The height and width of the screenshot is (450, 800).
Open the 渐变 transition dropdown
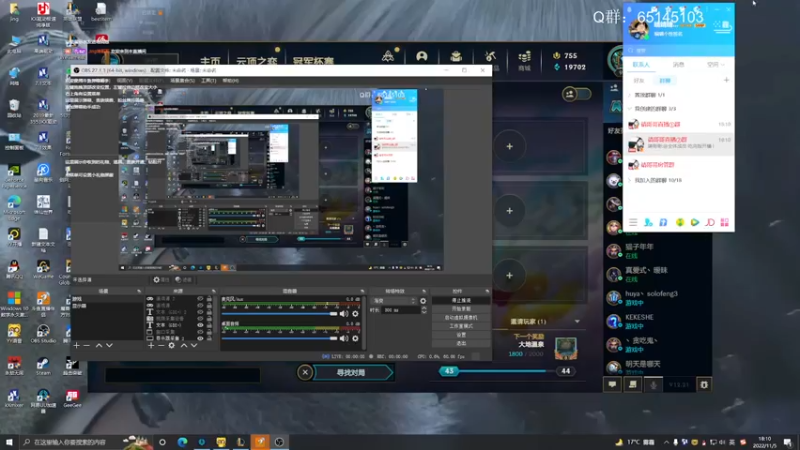coord(394,301)
